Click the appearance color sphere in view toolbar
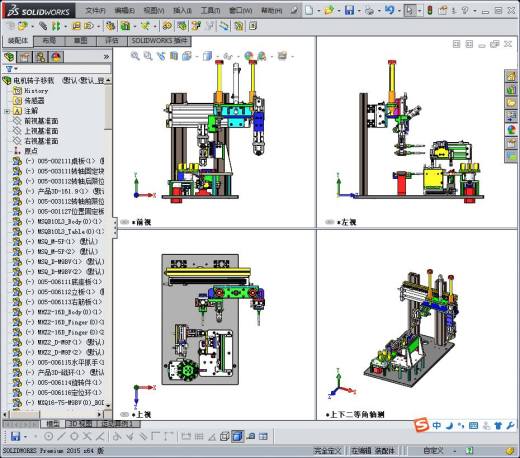This screenshot has height=458, width=520. click(x=249, y=56)
